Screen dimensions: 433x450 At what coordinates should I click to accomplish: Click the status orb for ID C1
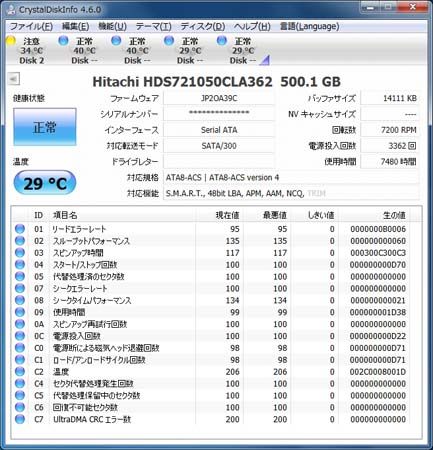pos(20,359)
